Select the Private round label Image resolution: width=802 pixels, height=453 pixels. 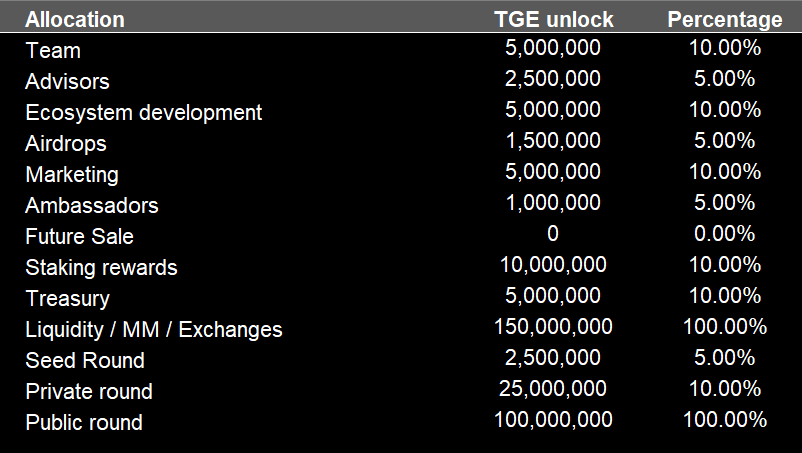tap(89, 391)
